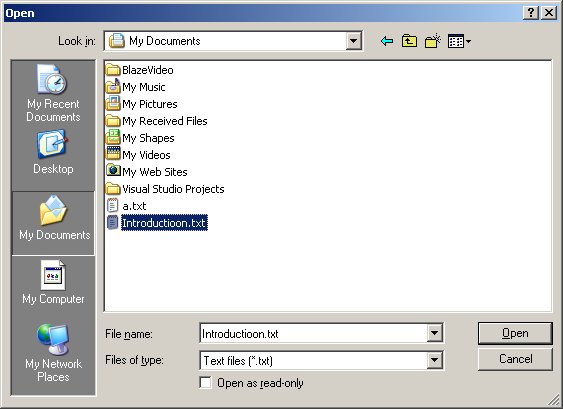The image size is (563, 409).
Task: Open My Network Places shortcut
Action: 53,353
